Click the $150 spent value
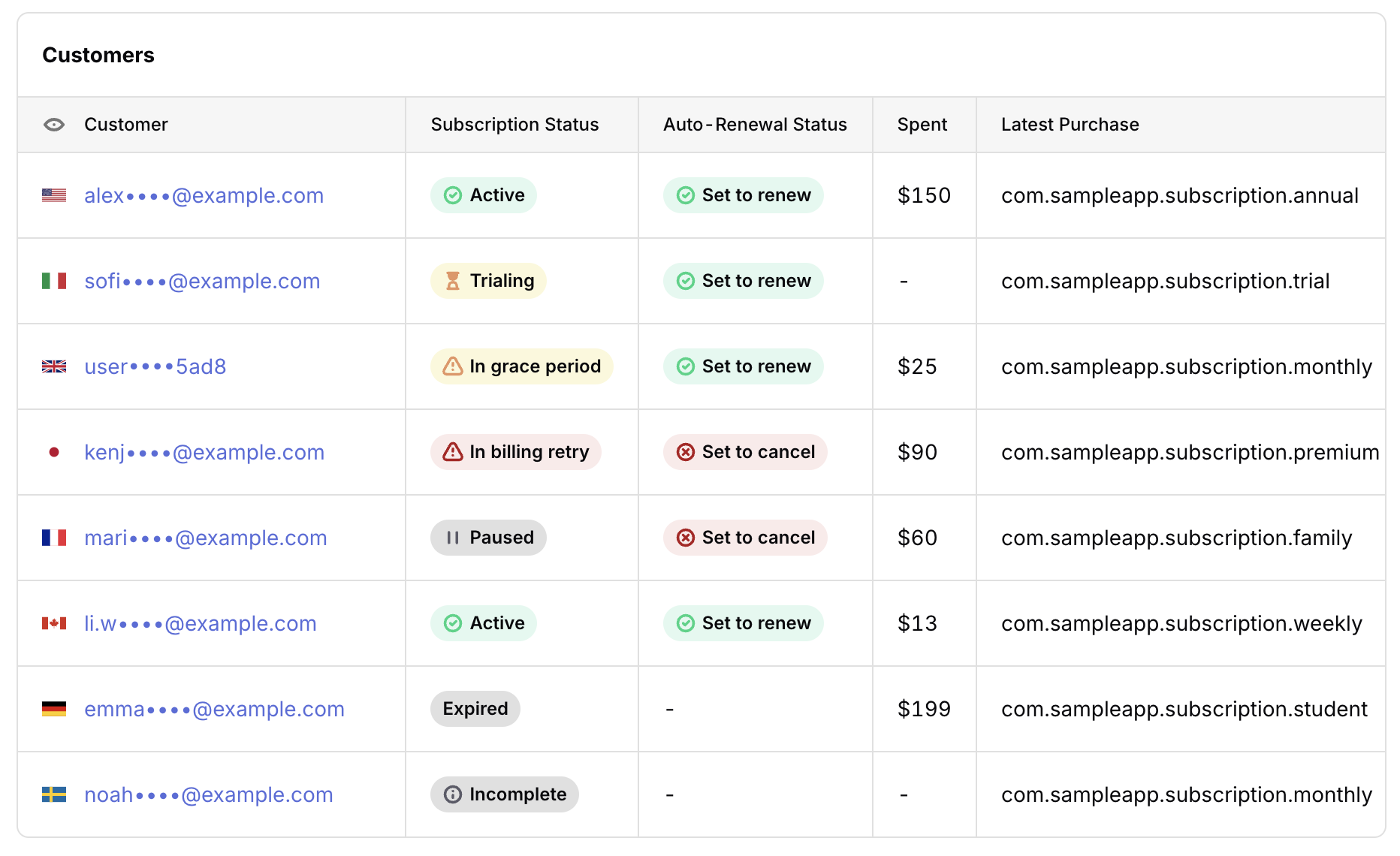Screen dimensions: 1400x856 pyautogui.click(x=925, y=195)
